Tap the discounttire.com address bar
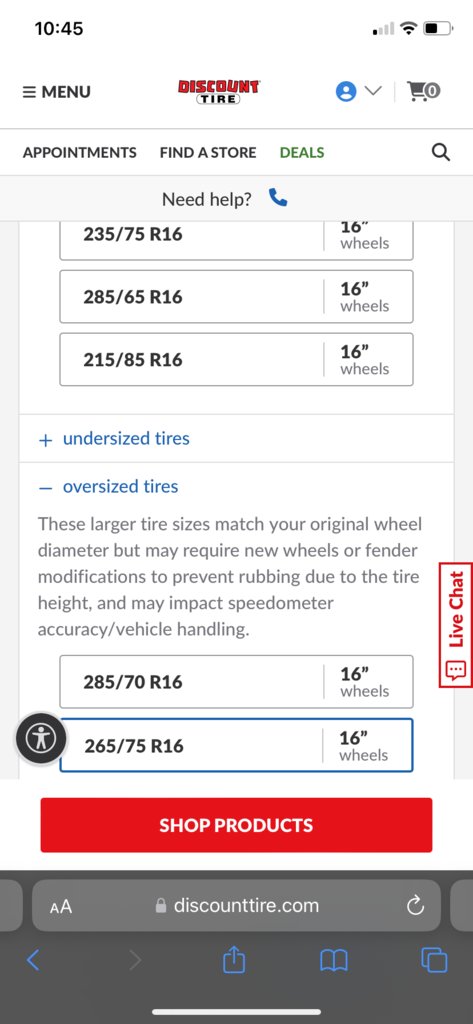This screenshot has height=1024, width=473. pyautogui.click(x=236, y=905)
